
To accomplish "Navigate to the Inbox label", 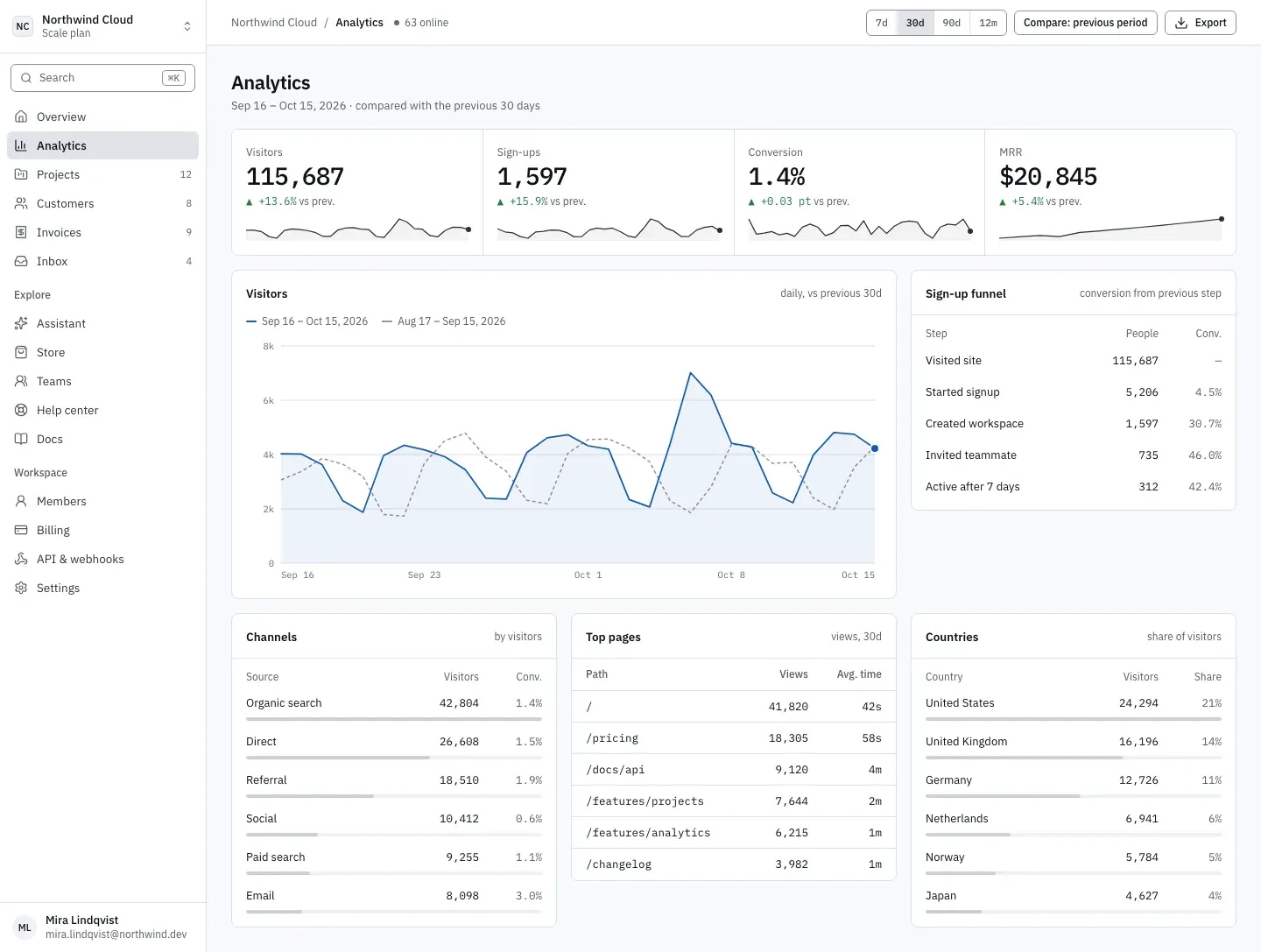I will (52, 261).
